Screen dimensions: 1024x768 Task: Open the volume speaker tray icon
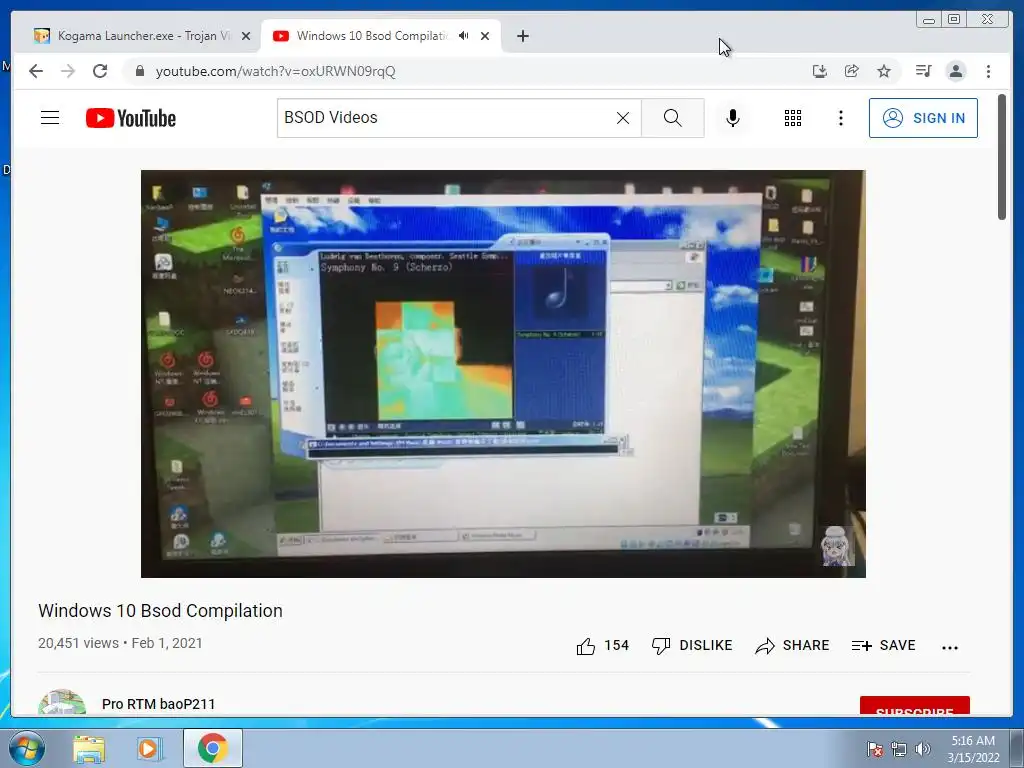[923, 749]
